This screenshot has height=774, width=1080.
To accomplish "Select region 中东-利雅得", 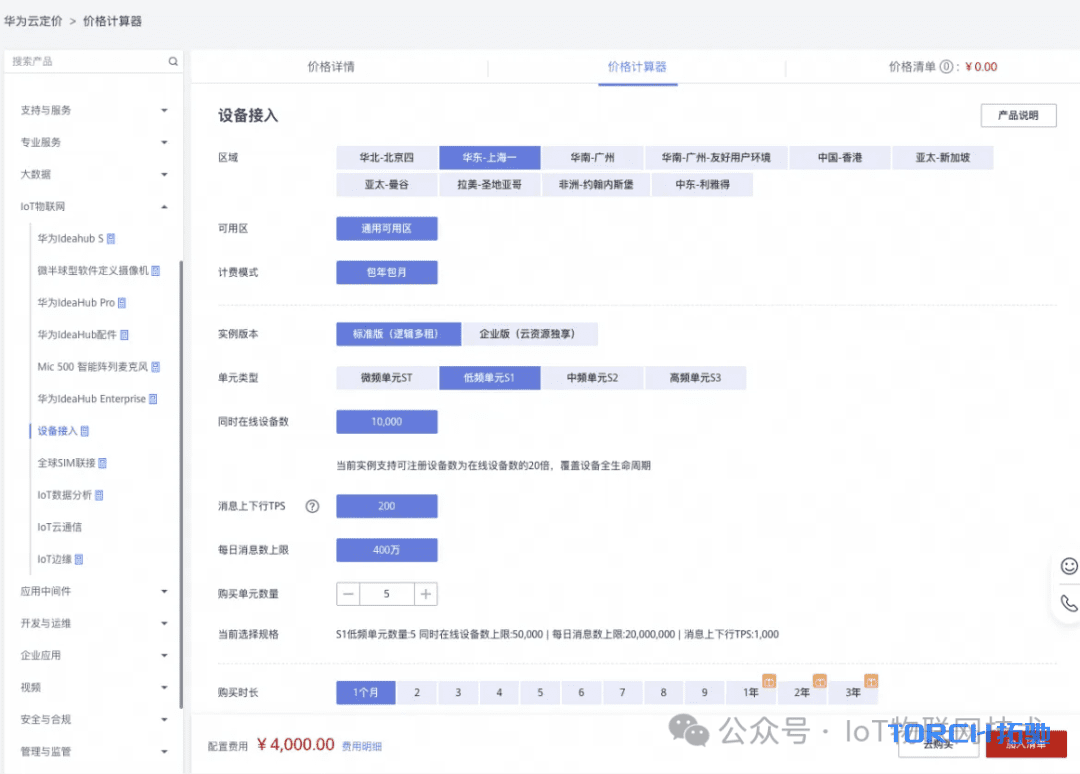I will 702,185.
